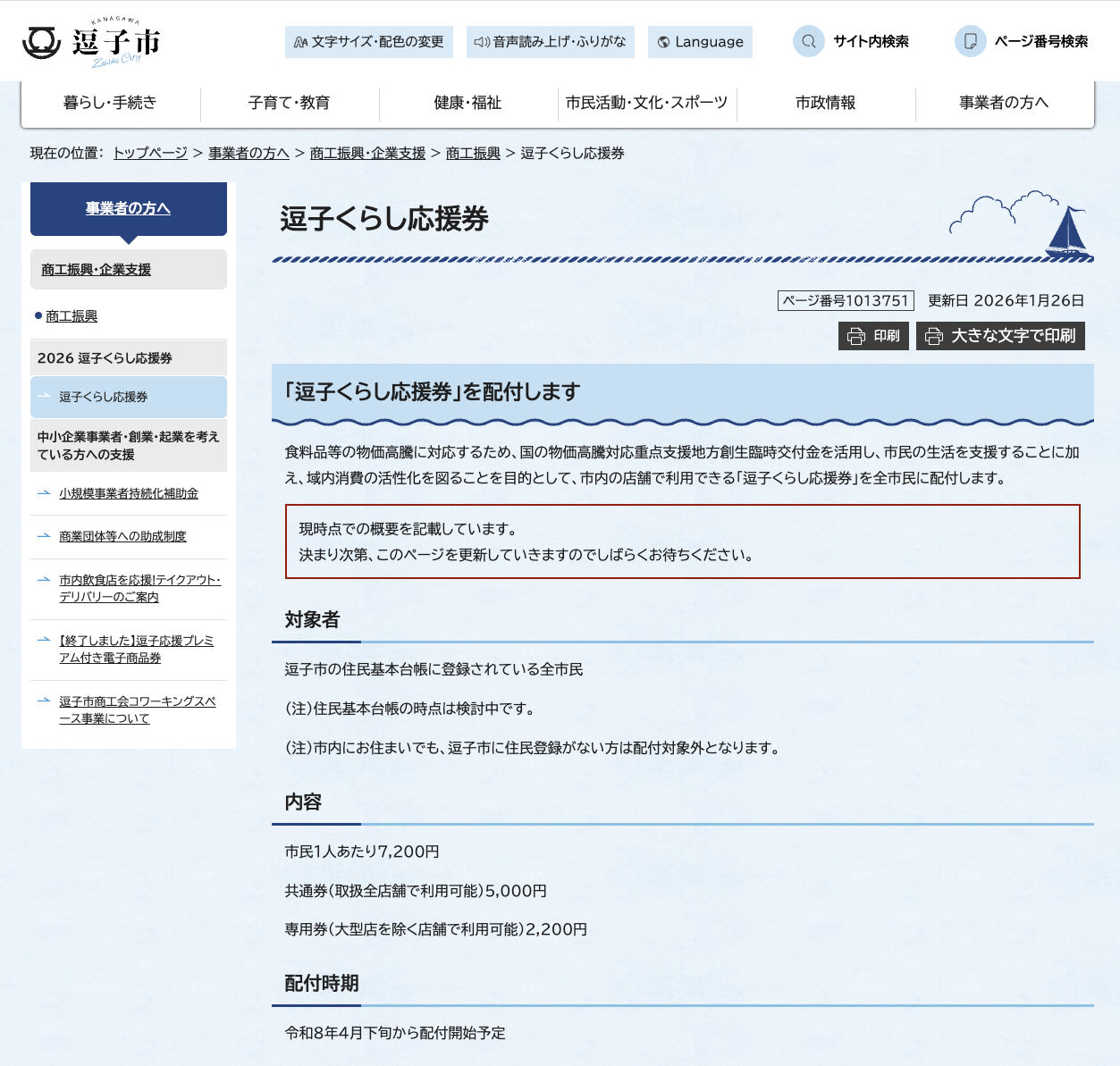Screen dimensions: 1120x1066
Task: Click 商工振興・企業支援 breadcrumb link
Action: 367,153
